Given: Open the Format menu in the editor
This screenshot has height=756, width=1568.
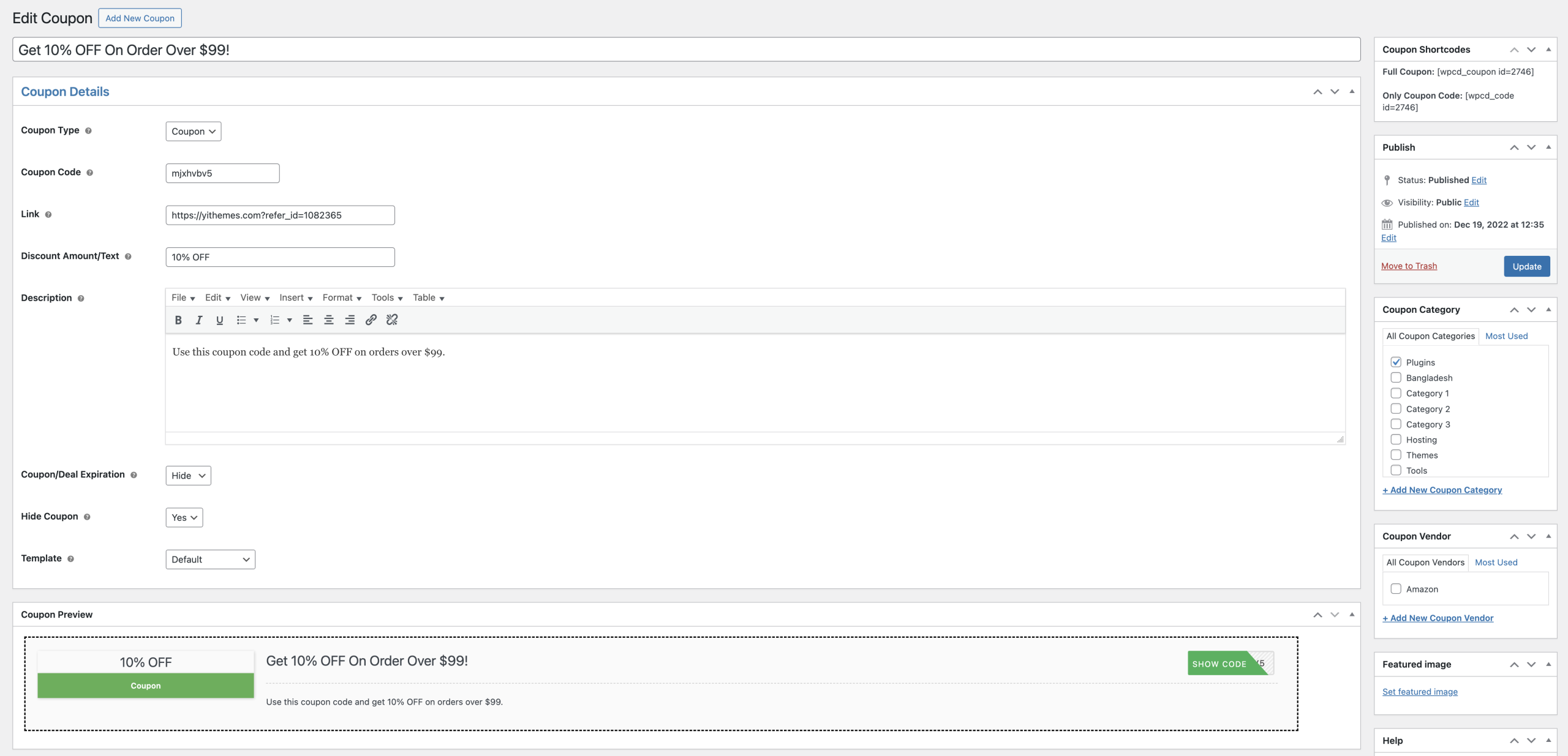Looking at the screenshot, I should point(342,298).
